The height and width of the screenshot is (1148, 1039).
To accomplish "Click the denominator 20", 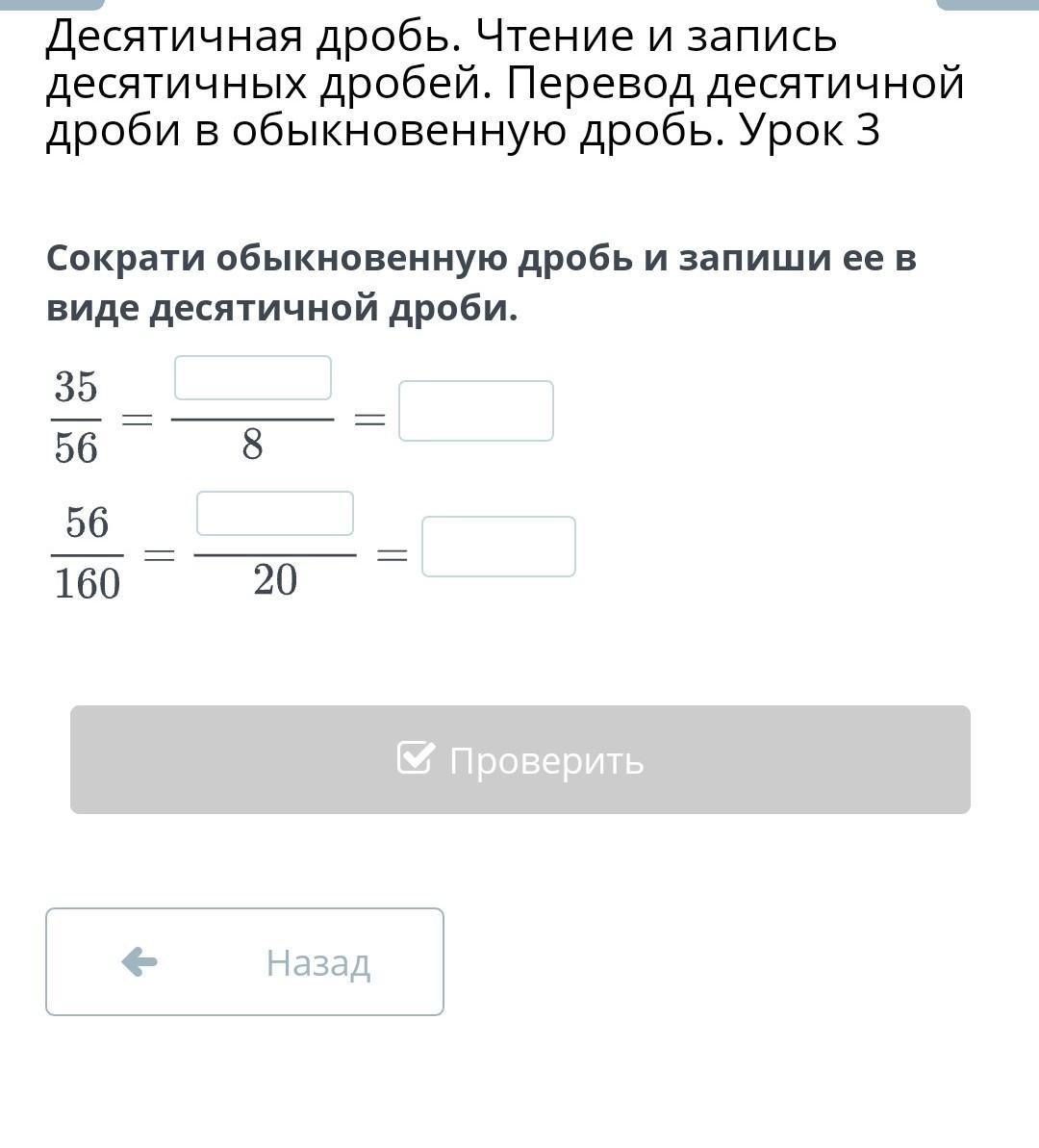I will tap(275, 581).
